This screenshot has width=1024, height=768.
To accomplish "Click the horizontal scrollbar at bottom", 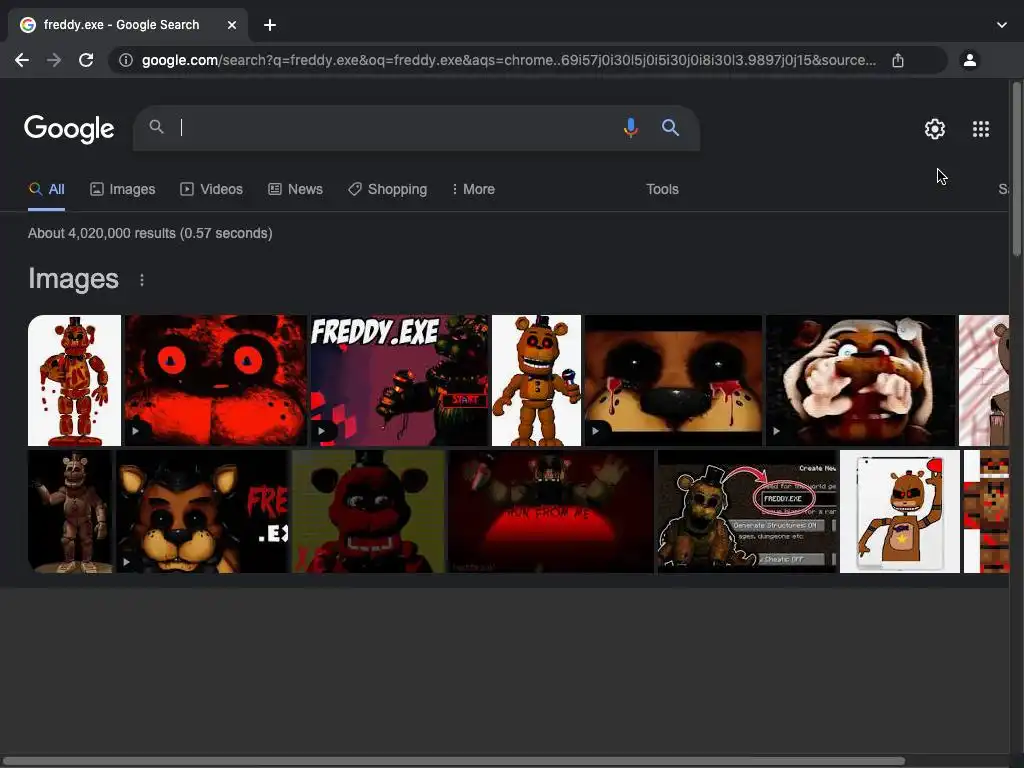I will [453, 761].
